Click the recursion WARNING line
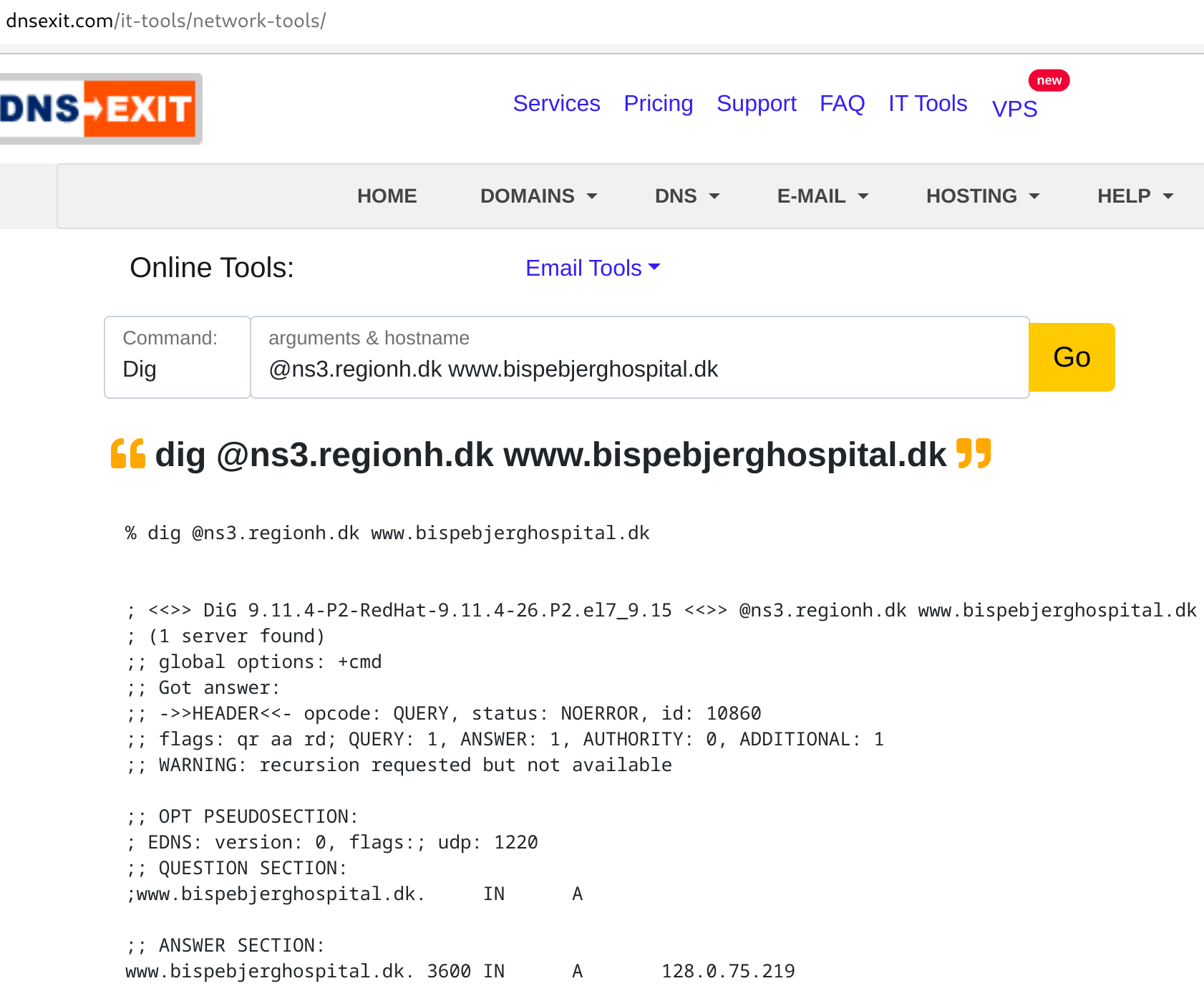Viewport: 1204px width, 991px height. click(x=399, y=765)
